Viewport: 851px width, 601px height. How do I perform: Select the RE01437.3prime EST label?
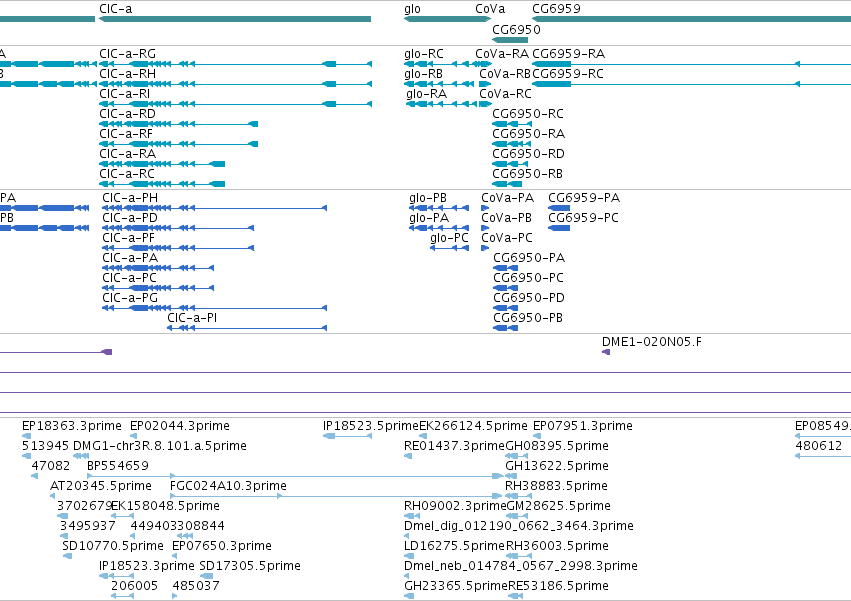(x=455, y=446)
